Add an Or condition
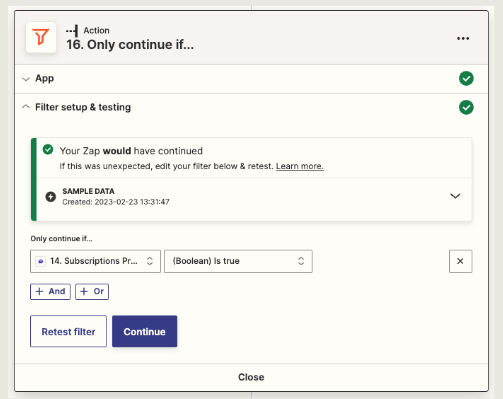Viewport: 503px width, 399px height. tap(92, 292)
